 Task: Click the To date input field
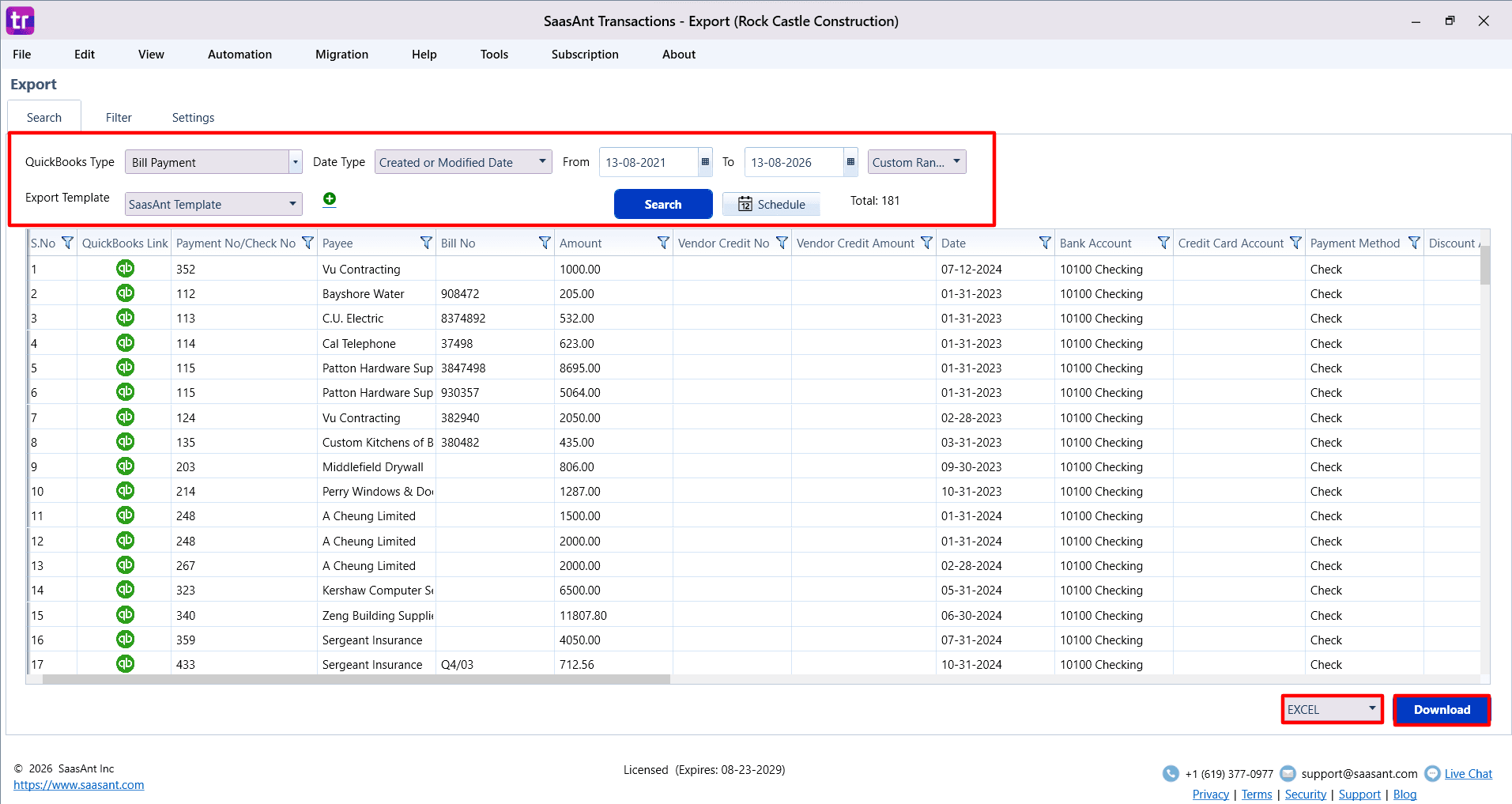coord(794,162)
